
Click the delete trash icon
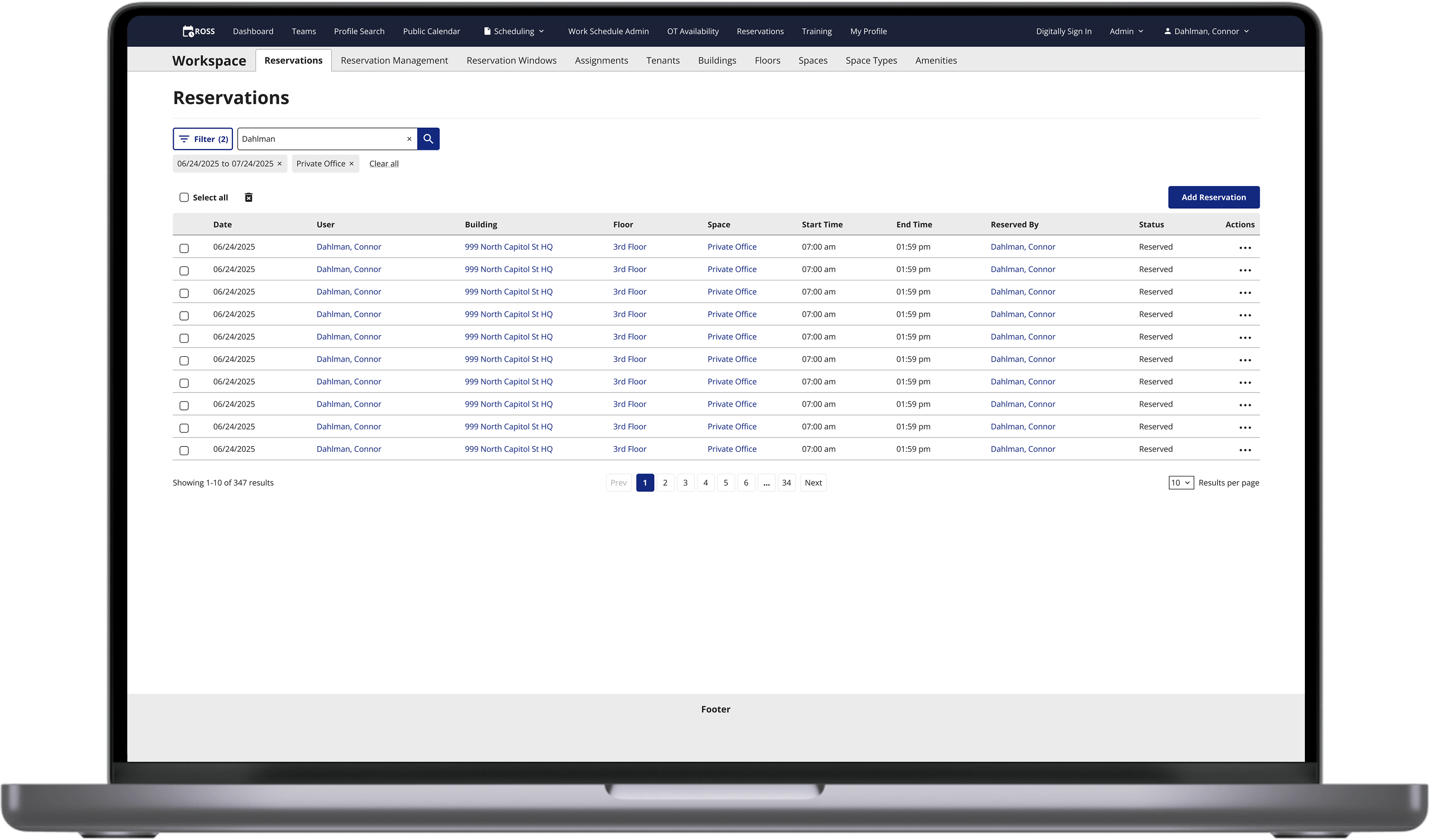coord(249,198)
